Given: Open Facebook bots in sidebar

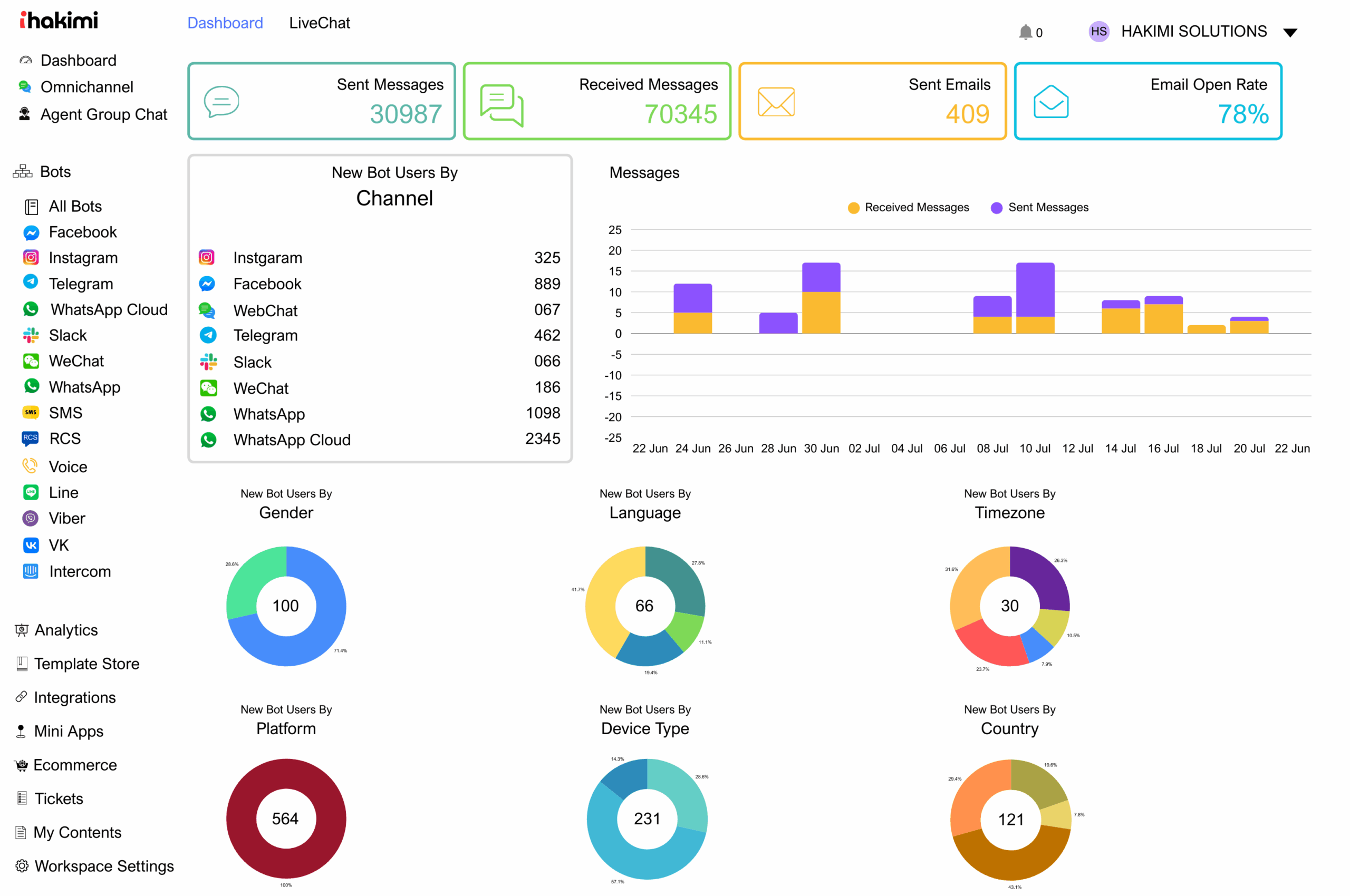Looking at the screenshot, I should [82, 232].
